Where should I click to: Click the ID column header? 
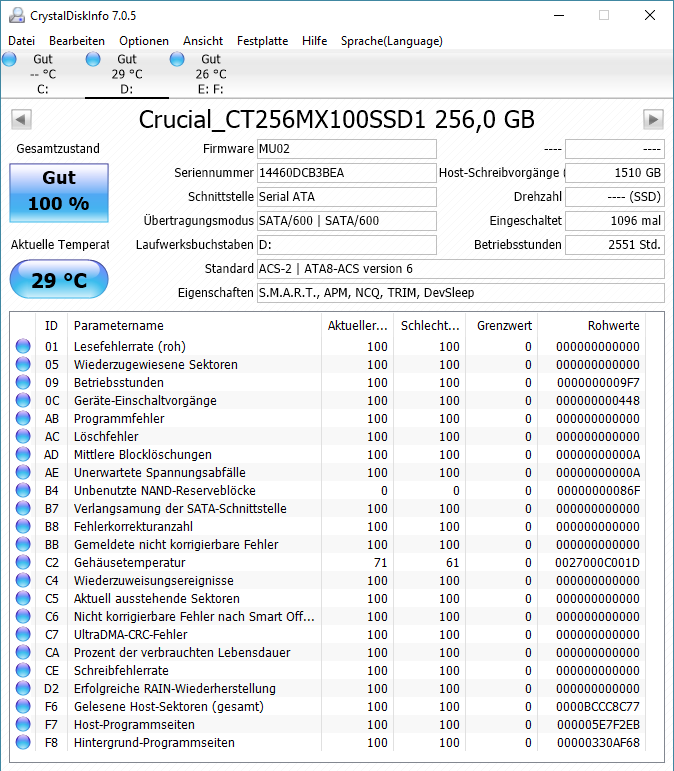click(x=51, y=326)
